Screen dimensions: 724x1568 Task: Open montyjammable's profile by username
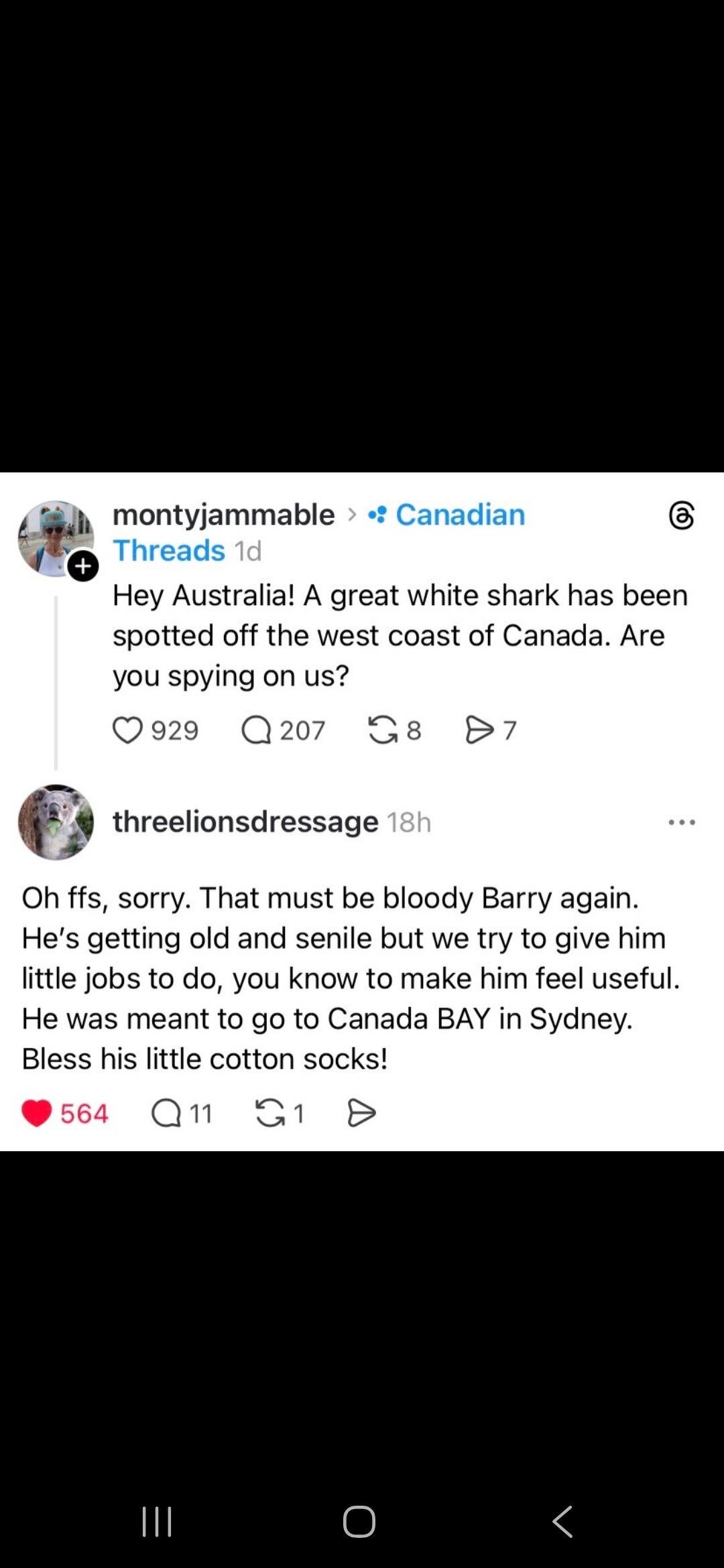(223, 515)
